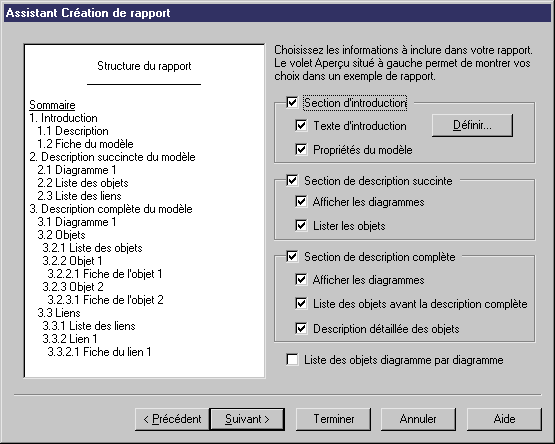
Task: Uncheck Afficher les diagrammes in complète section
Action: click(301, 279)
